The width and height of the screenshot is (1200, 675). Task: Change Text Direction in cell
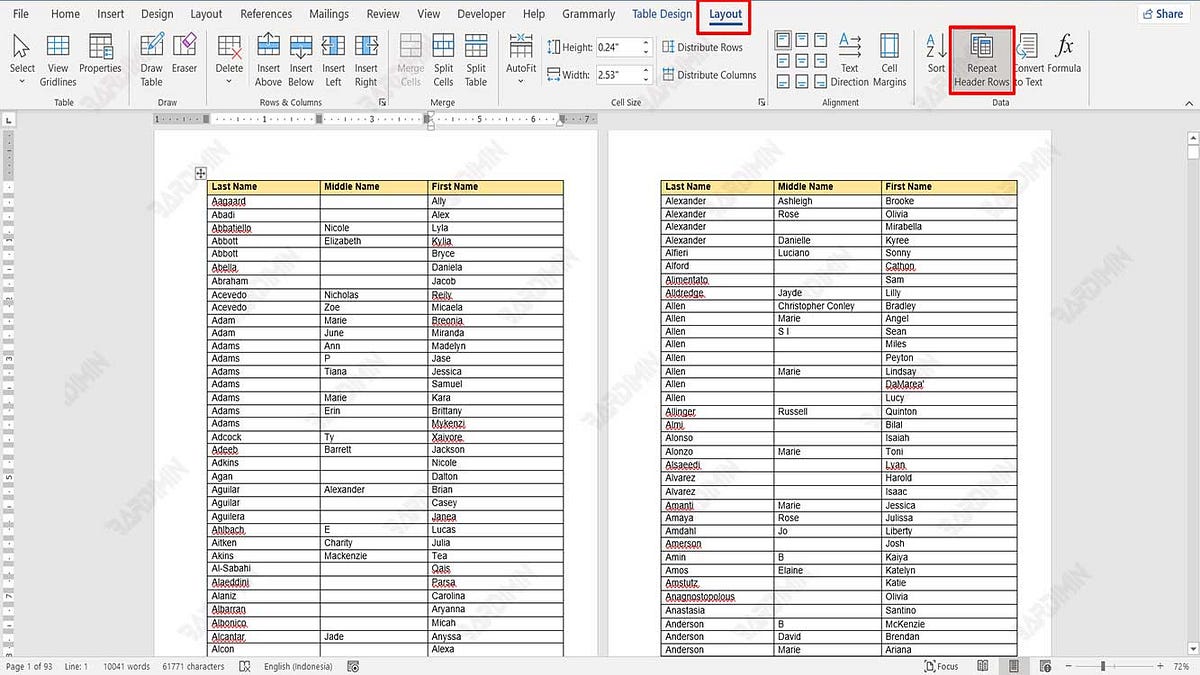pyautogui.click(x=849, y=60)
